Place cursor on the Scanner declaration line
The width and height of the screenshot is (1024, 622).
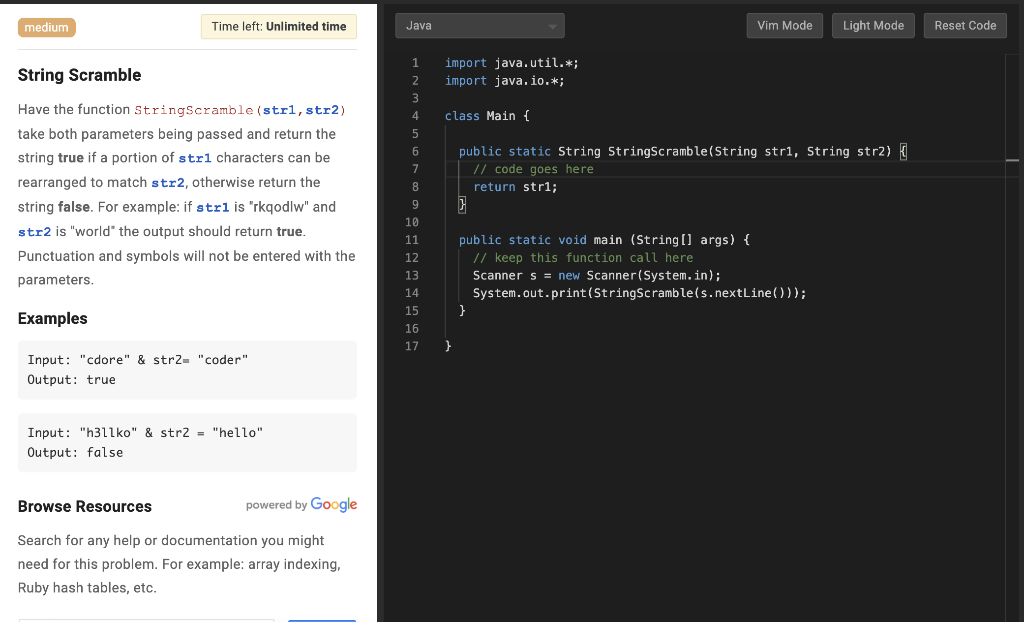pyautogui.click(x=596, y=275)
